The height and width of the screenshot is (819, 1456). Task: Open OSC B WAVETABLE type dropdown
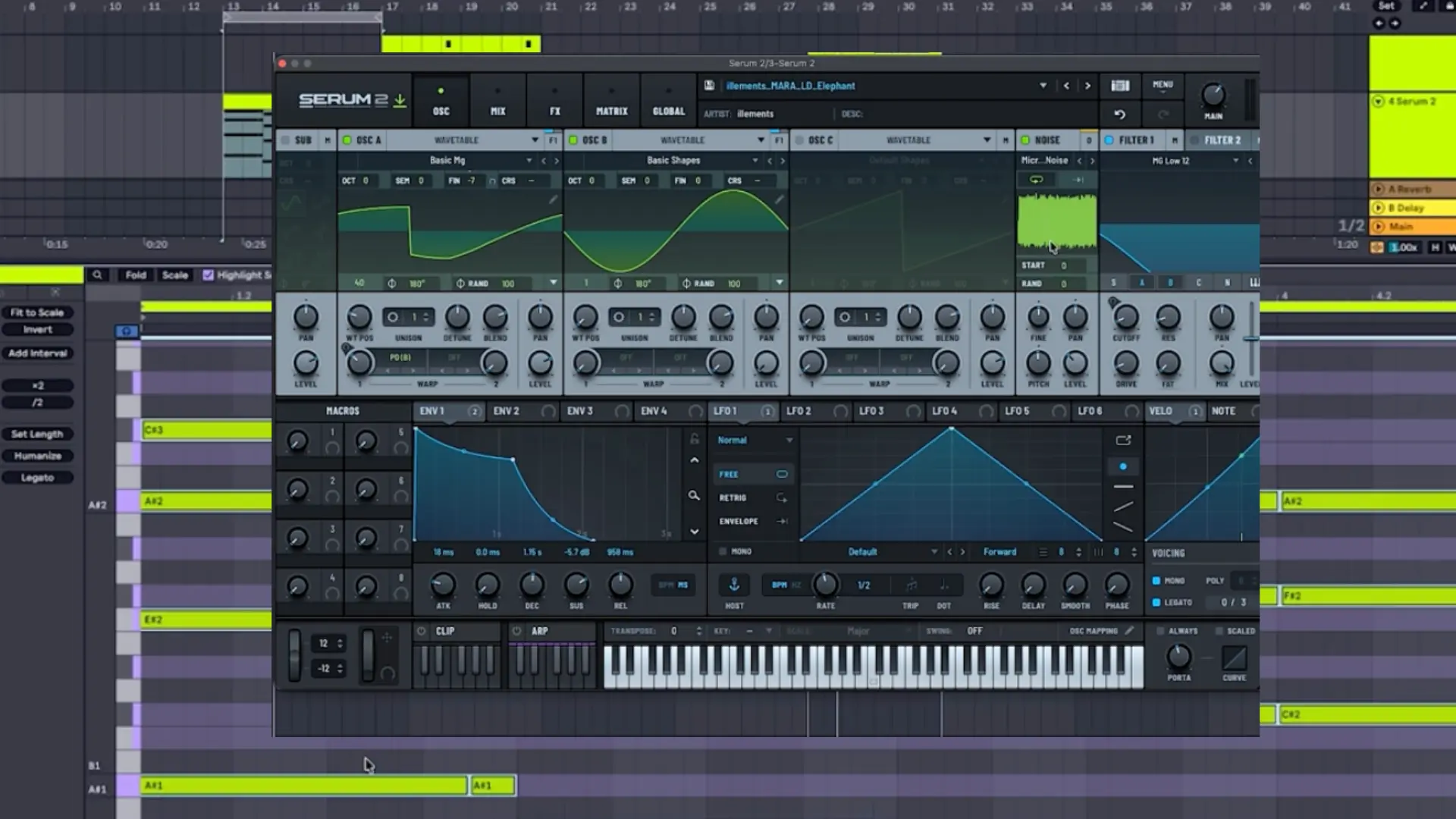(x=761, y=140)
